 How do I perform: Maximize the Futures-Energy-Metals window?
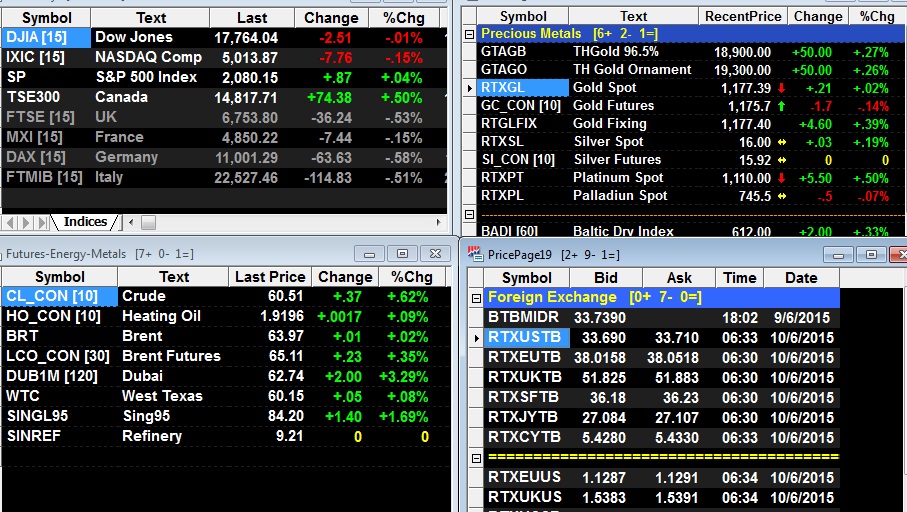[403, 254]
